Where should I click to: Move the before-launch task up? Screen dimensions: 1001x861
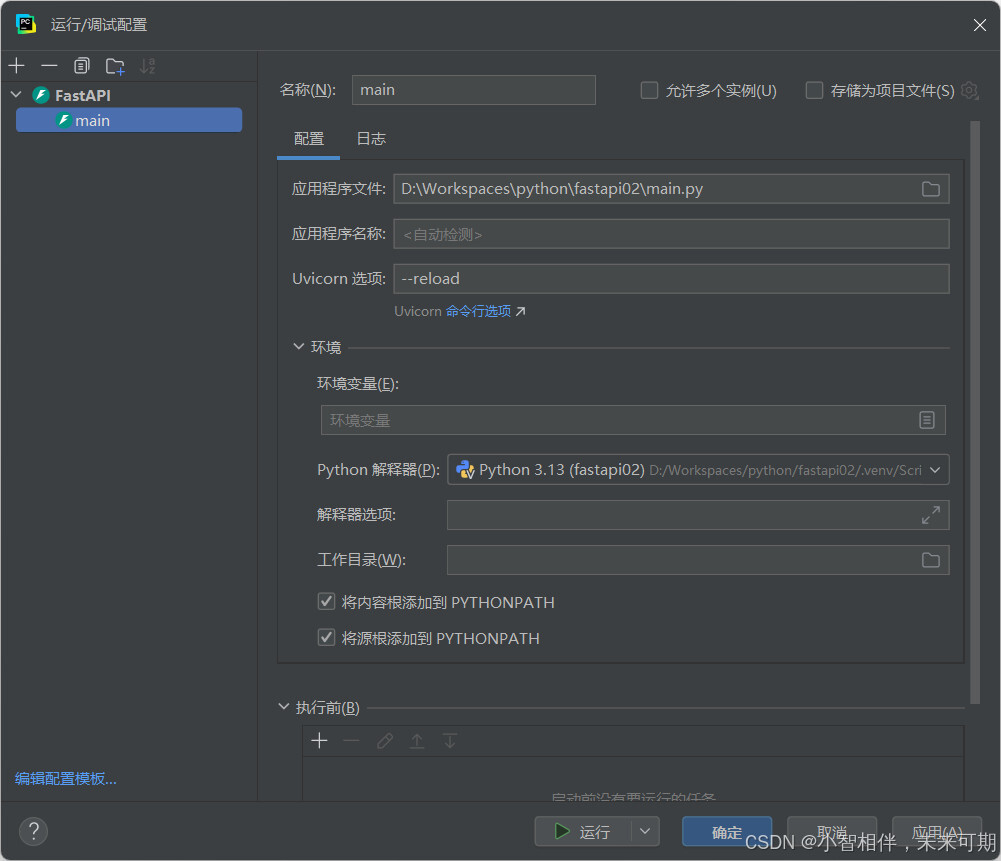coord(417,740)
